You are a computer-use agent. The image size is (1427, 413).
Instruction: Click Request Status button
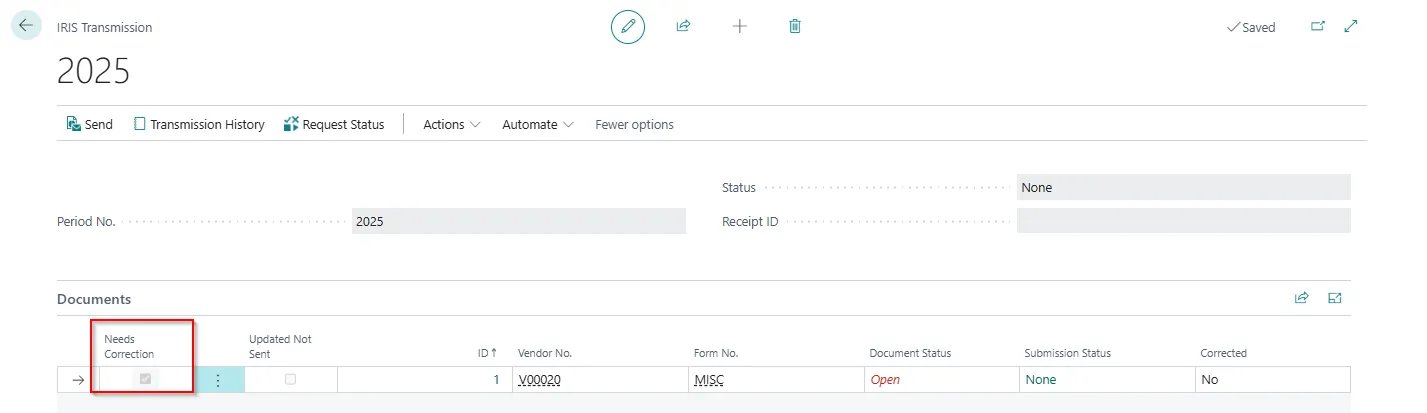click(x=334, y=125)
